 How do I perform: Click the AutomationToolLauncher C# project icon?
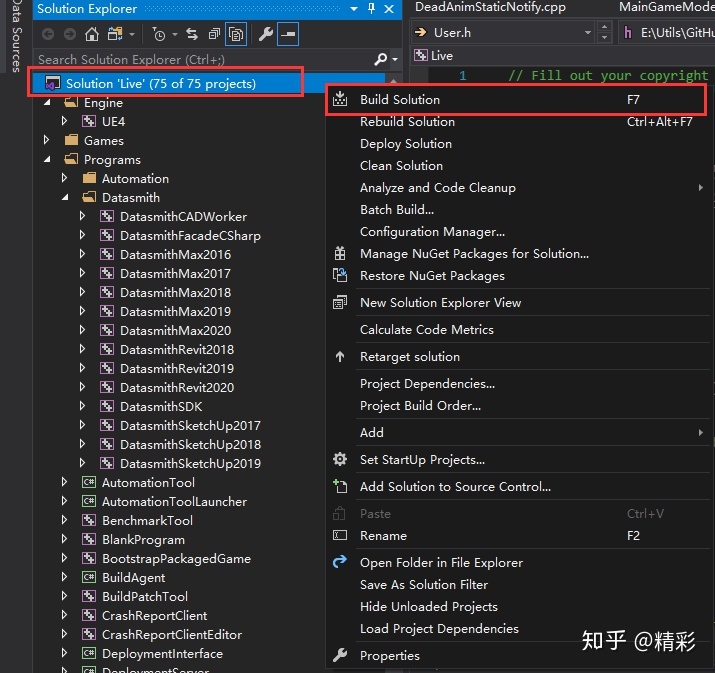(x=89, y=502)
